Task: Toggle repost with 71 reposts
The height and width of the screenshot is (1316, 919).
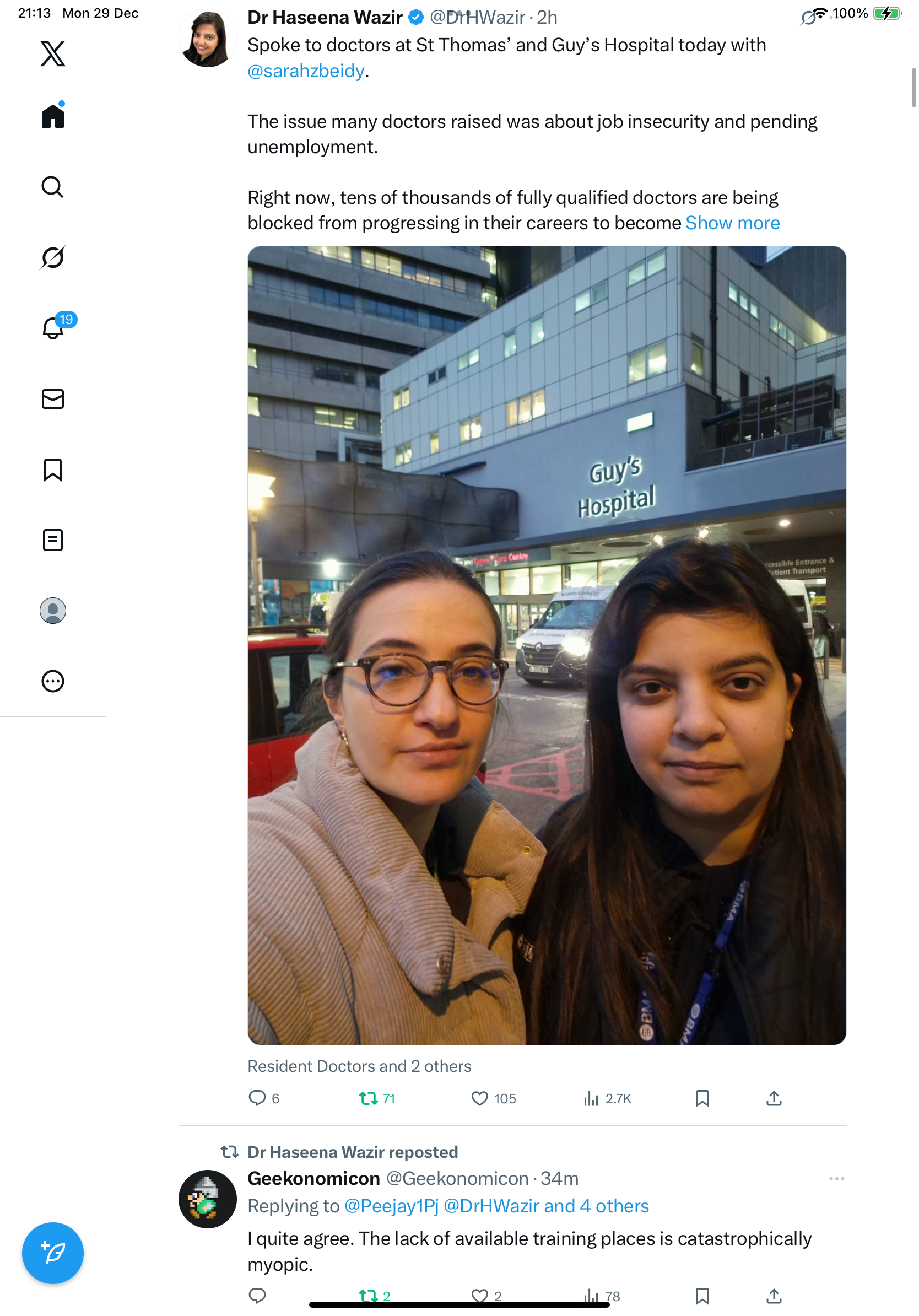Action: tap(376, 1098)
